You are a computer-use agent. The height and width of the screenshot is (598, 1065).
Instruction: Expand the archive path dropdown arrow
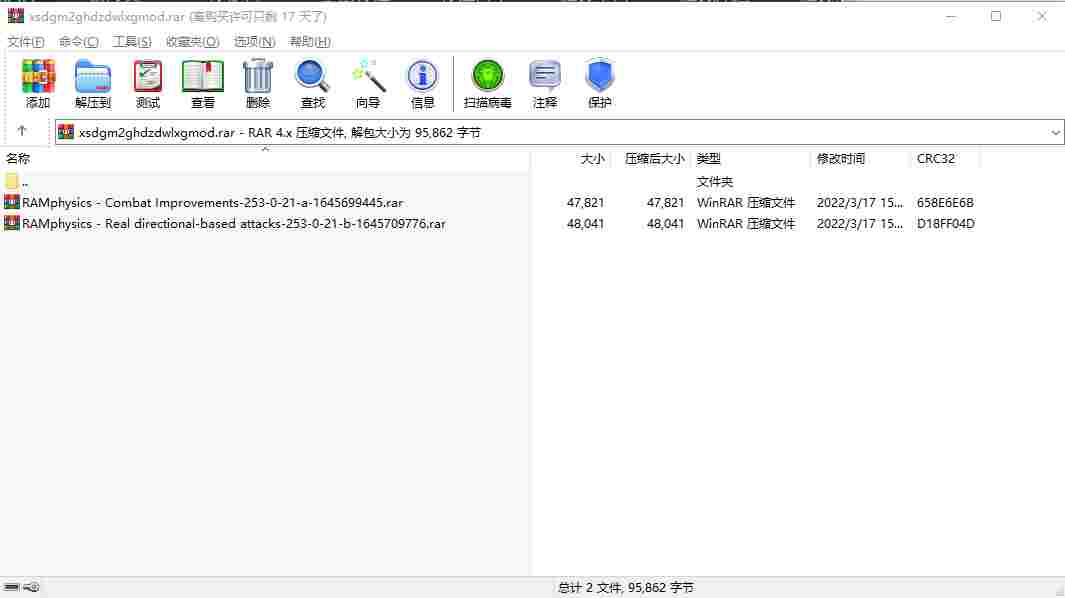tap(1055, 133)
